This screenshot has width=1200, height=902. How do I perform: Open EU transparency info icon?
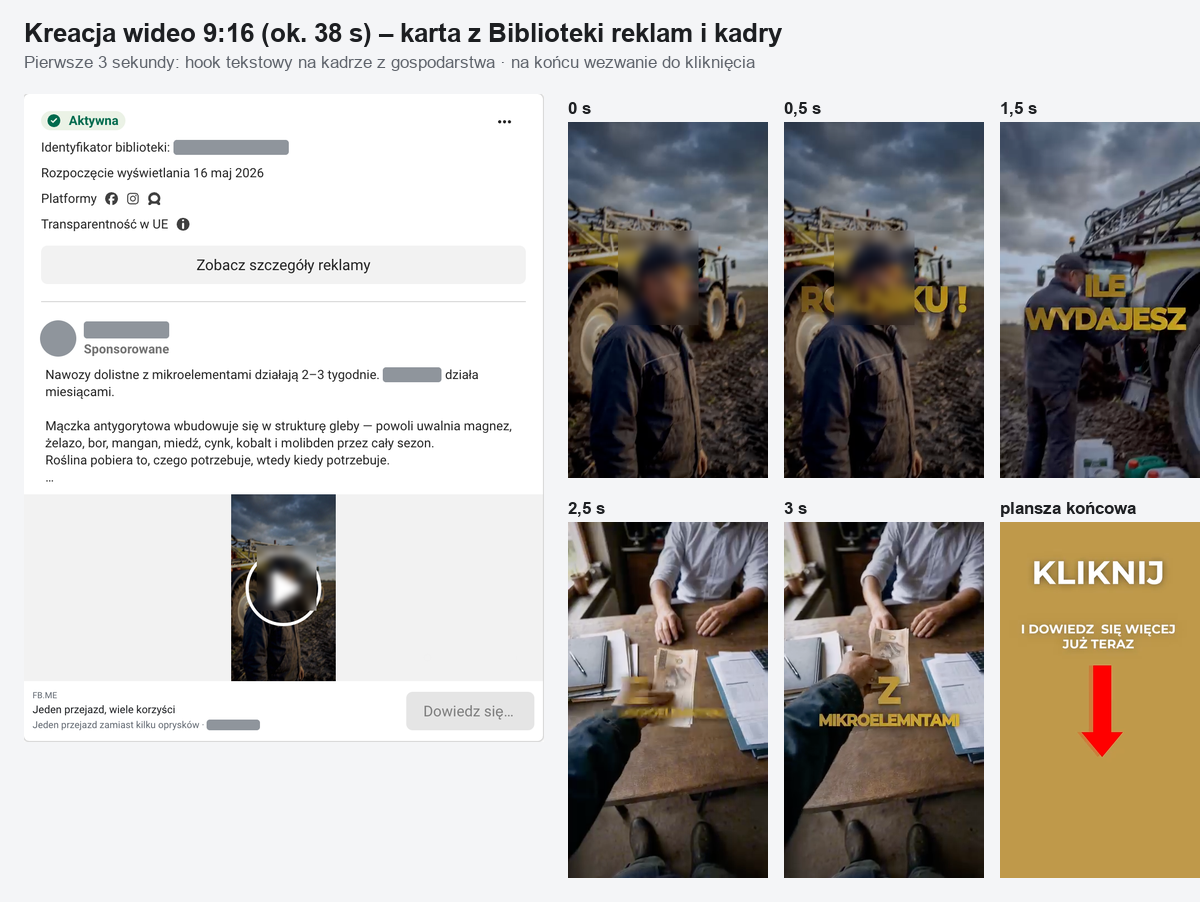click(183, 224)
